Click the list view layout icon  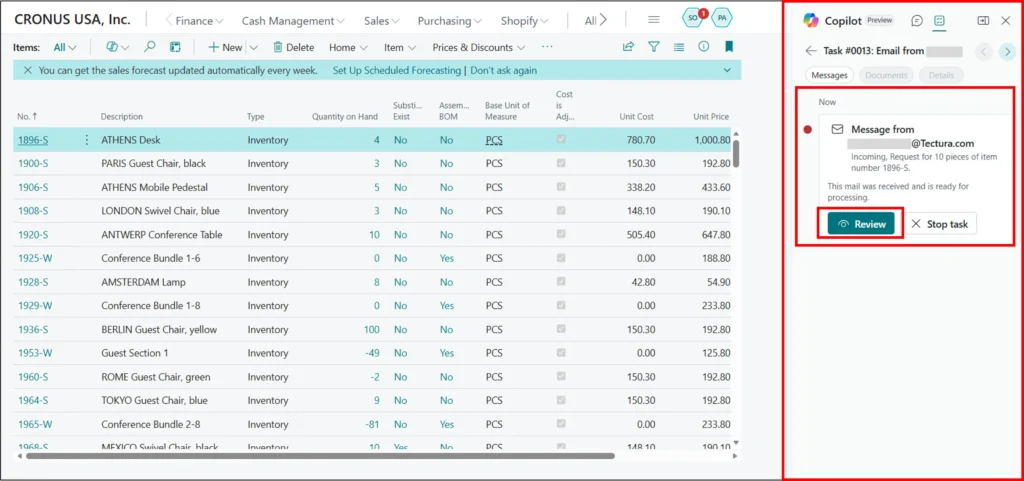(x=679, y=47)
